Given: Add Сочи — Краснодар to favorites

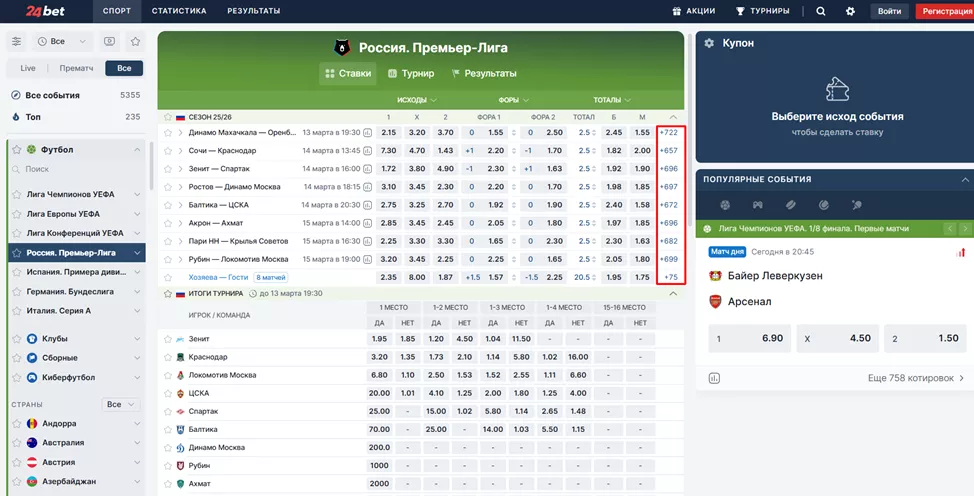Looking at the screenshot, I should tap(168, 151).
